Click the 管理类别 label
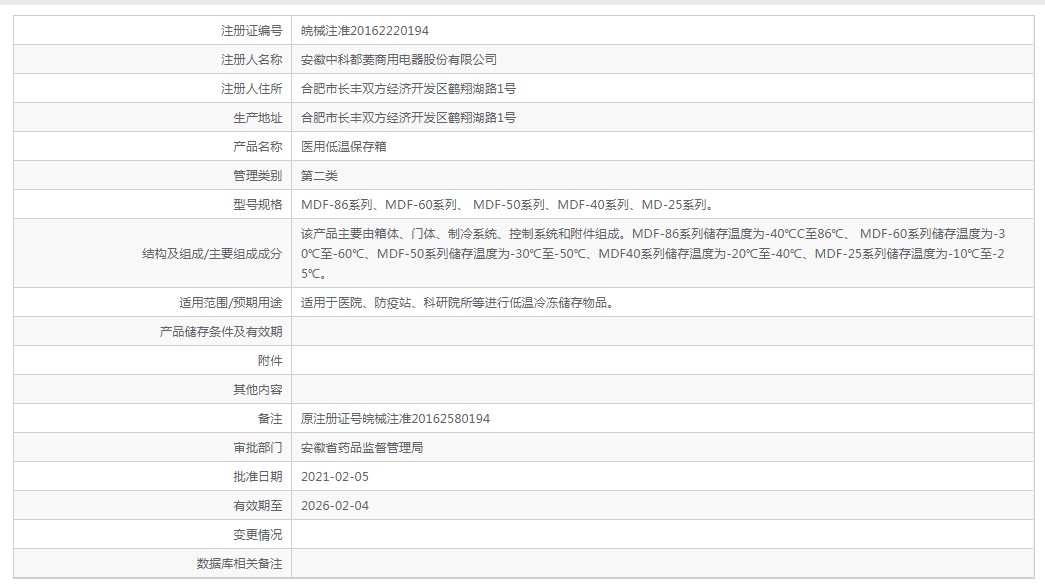This screenshot has width=1045, height=588. (257, 176)
